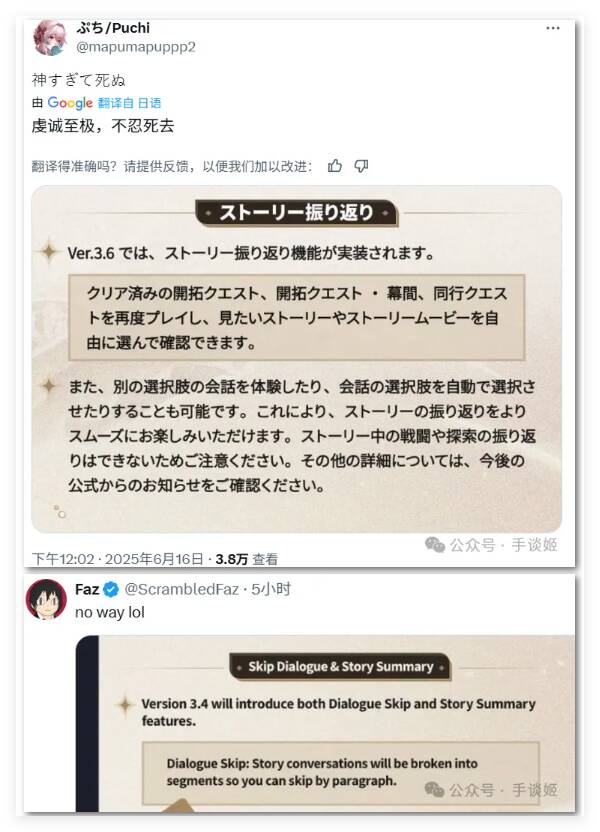Click the 下午12:02 · 2025年6月16日 timestamp

(117, 559)
